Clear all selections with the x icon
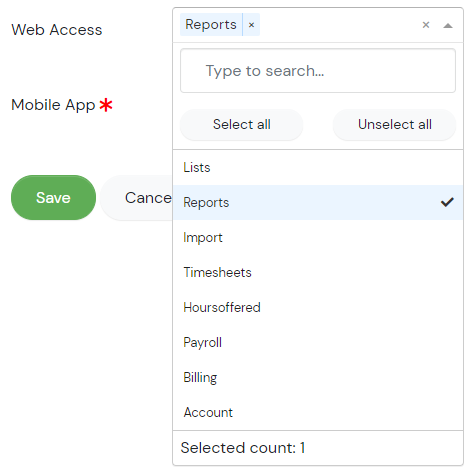The height and width of the screenshot is (469, 470). (x=426, y=25)
